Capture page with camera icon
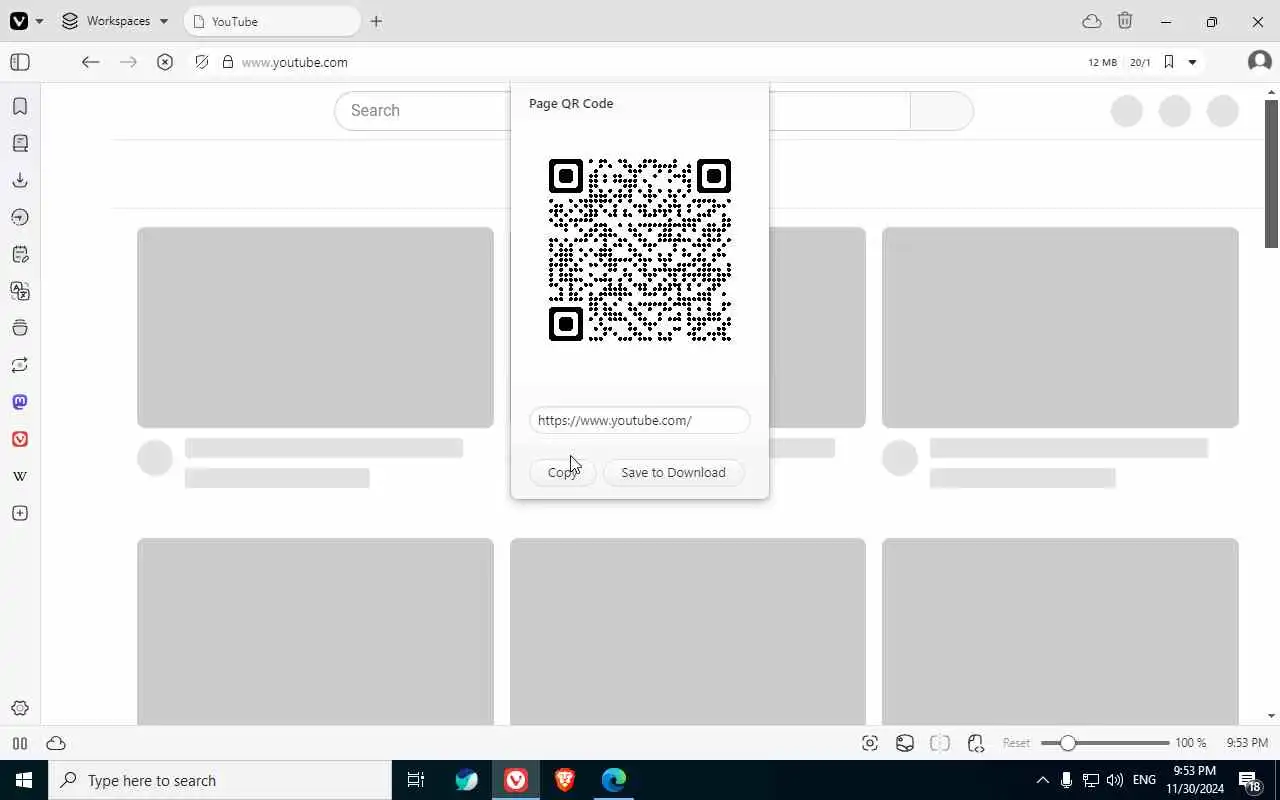 (x=870, y=743)
